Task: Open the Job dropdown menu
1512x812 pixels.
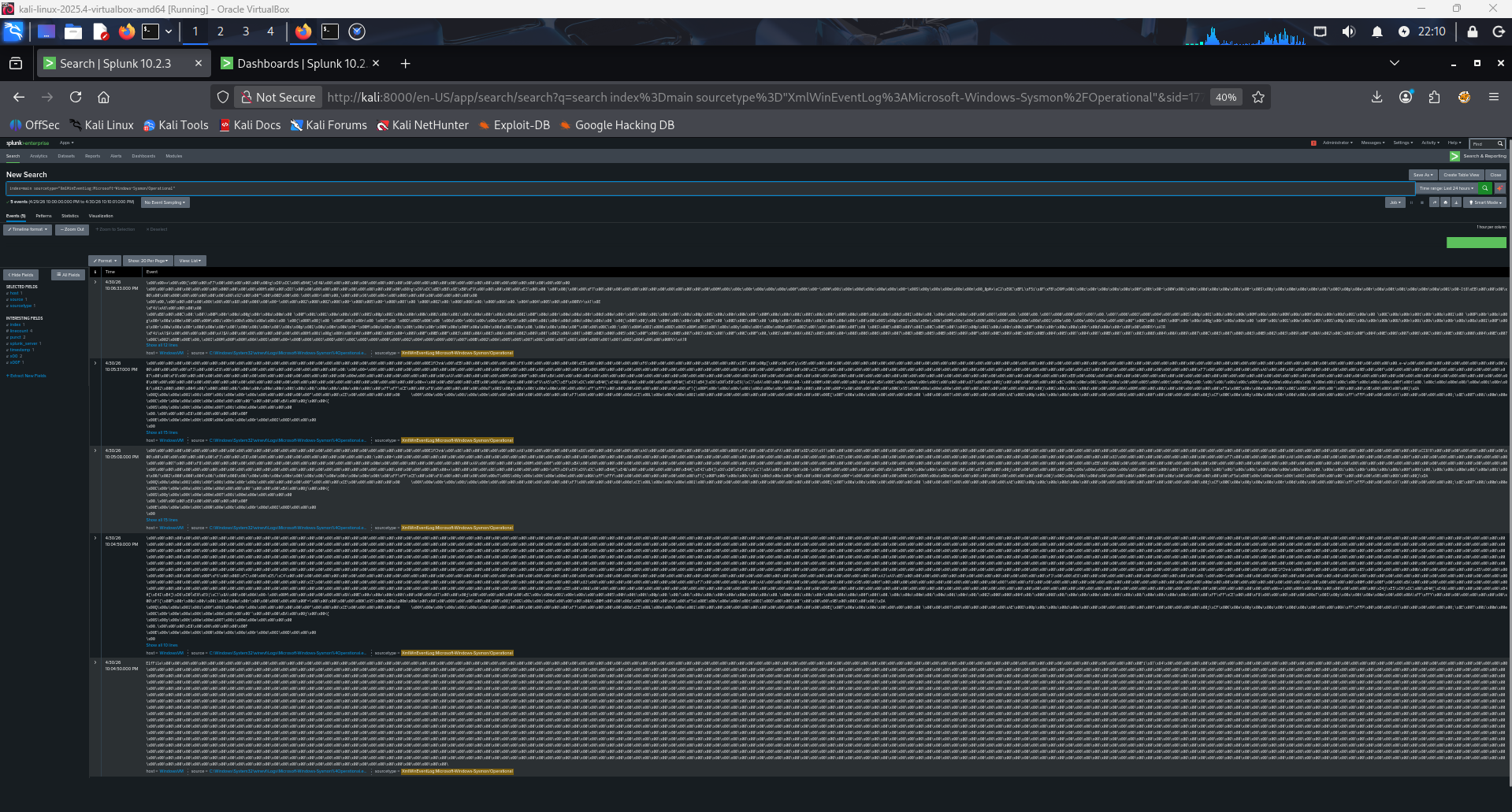Action: (1395, 202)
